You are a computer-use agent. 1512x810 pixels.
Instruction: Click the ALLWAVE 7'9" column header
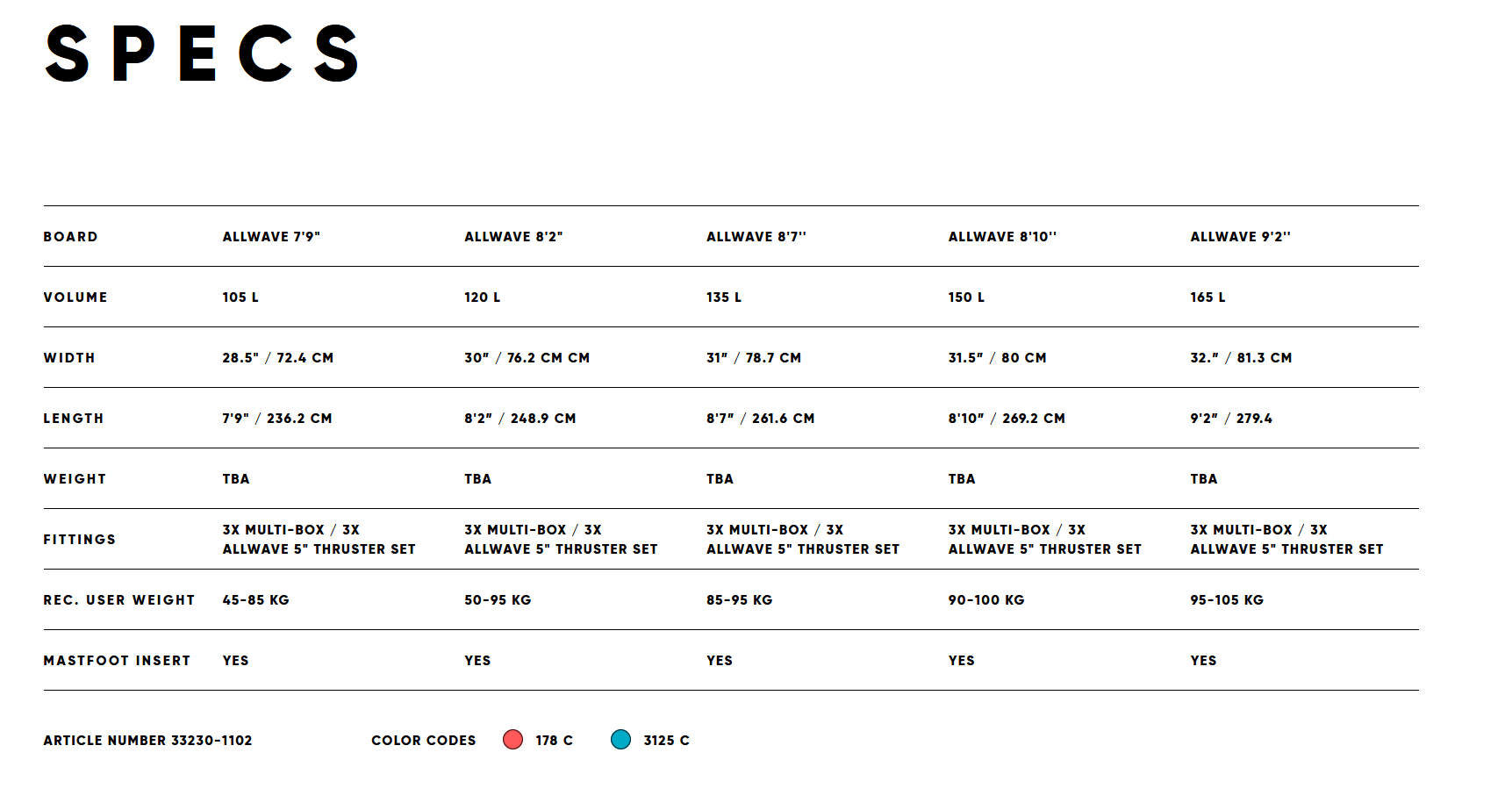coord(271,237)
